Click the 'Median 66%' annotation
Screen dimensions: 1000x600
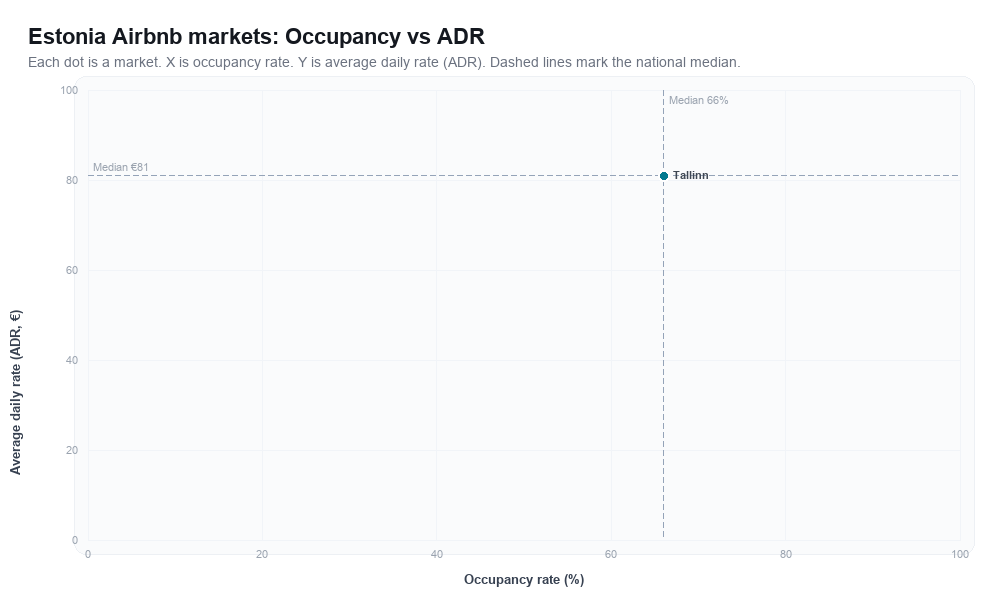pyautogui.click(x=698, y=100)
